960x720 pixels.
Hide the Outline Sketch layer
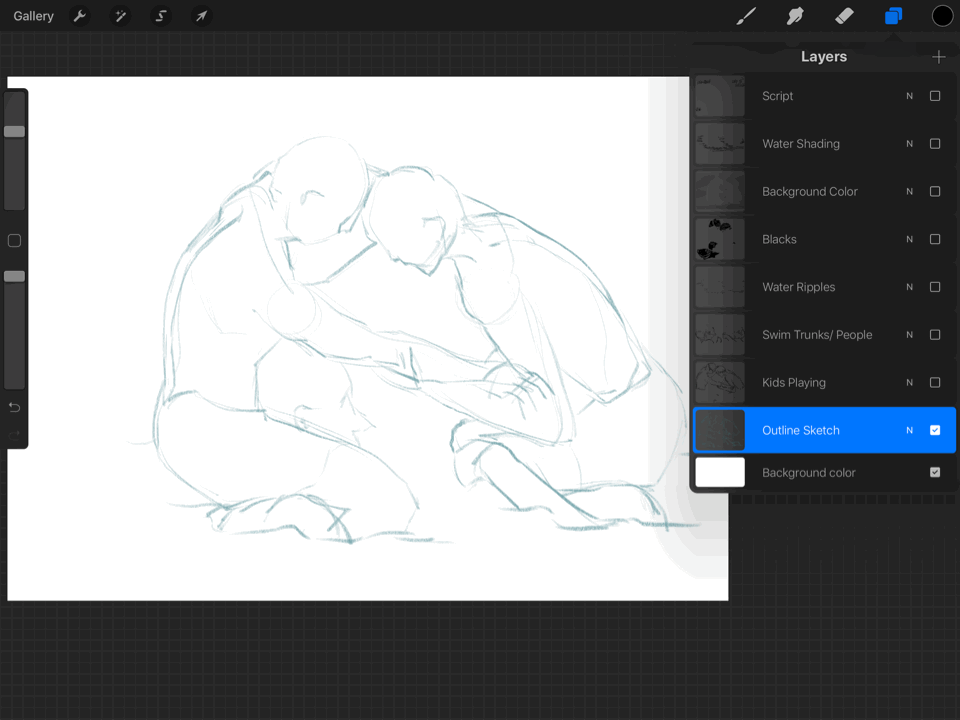click(x=935, y=430)
